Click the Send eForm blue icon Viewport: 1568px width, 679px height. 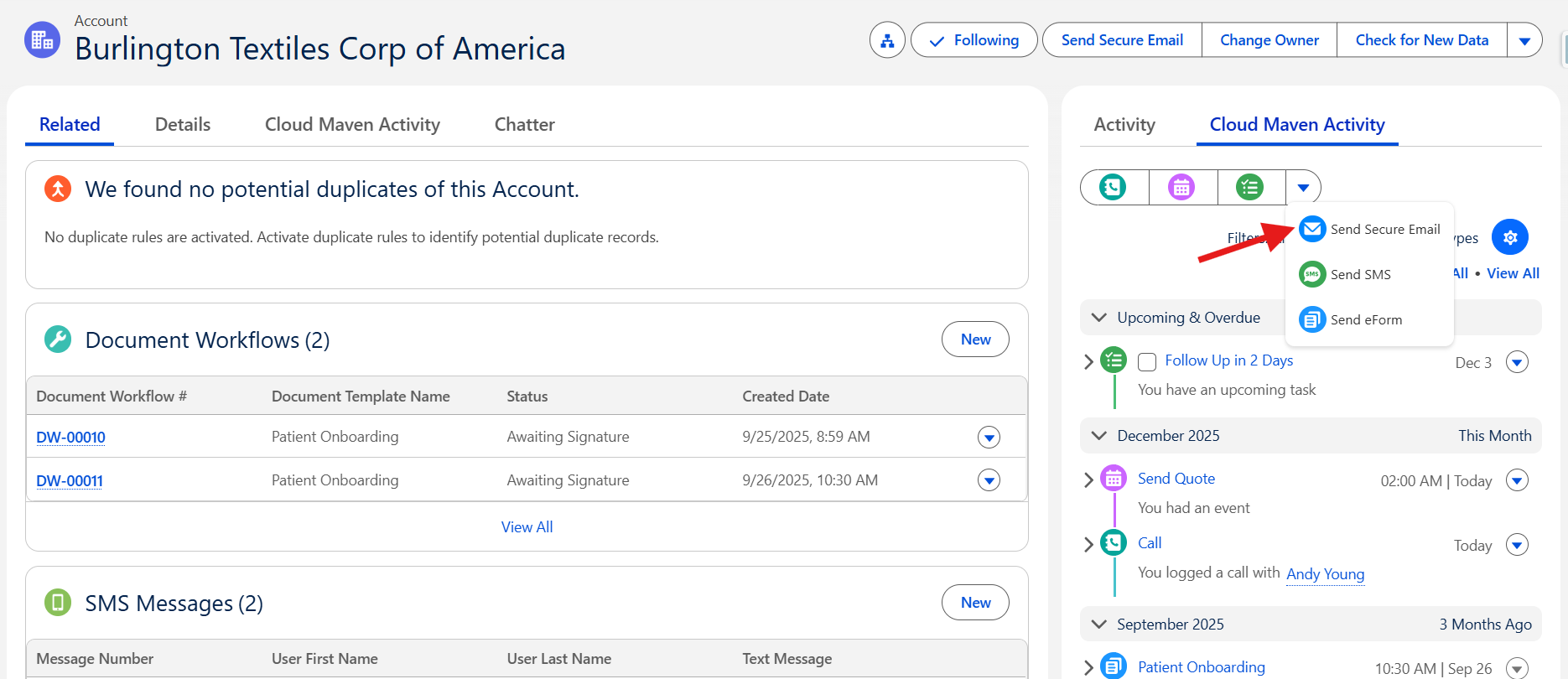click(1312, 319)
